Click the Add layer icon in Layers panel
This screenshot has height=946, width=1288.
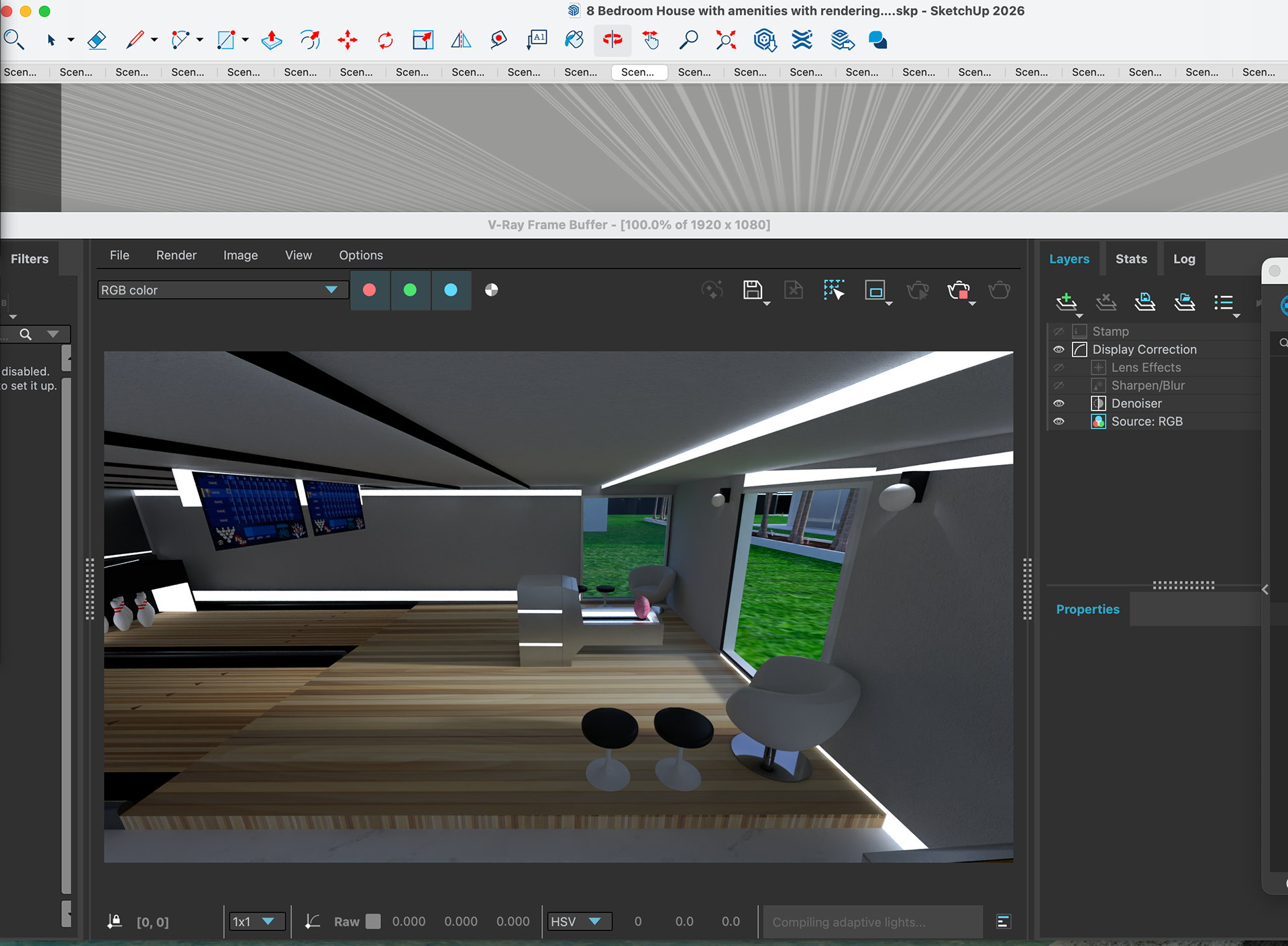coord(1066,303)
